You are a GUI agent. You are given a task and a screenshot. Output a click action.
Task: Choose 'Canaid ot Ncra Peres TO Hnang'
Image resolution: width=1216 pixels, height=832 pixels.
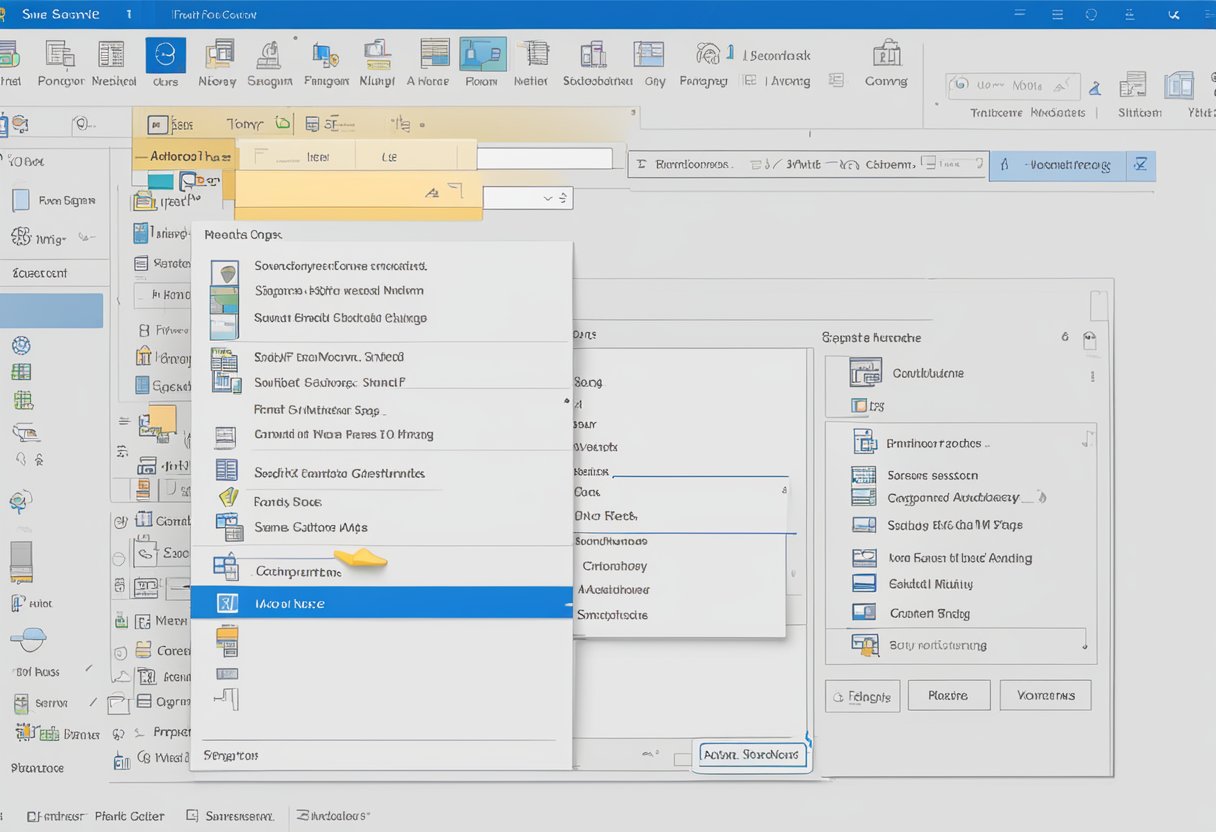[x=344, y=434]
